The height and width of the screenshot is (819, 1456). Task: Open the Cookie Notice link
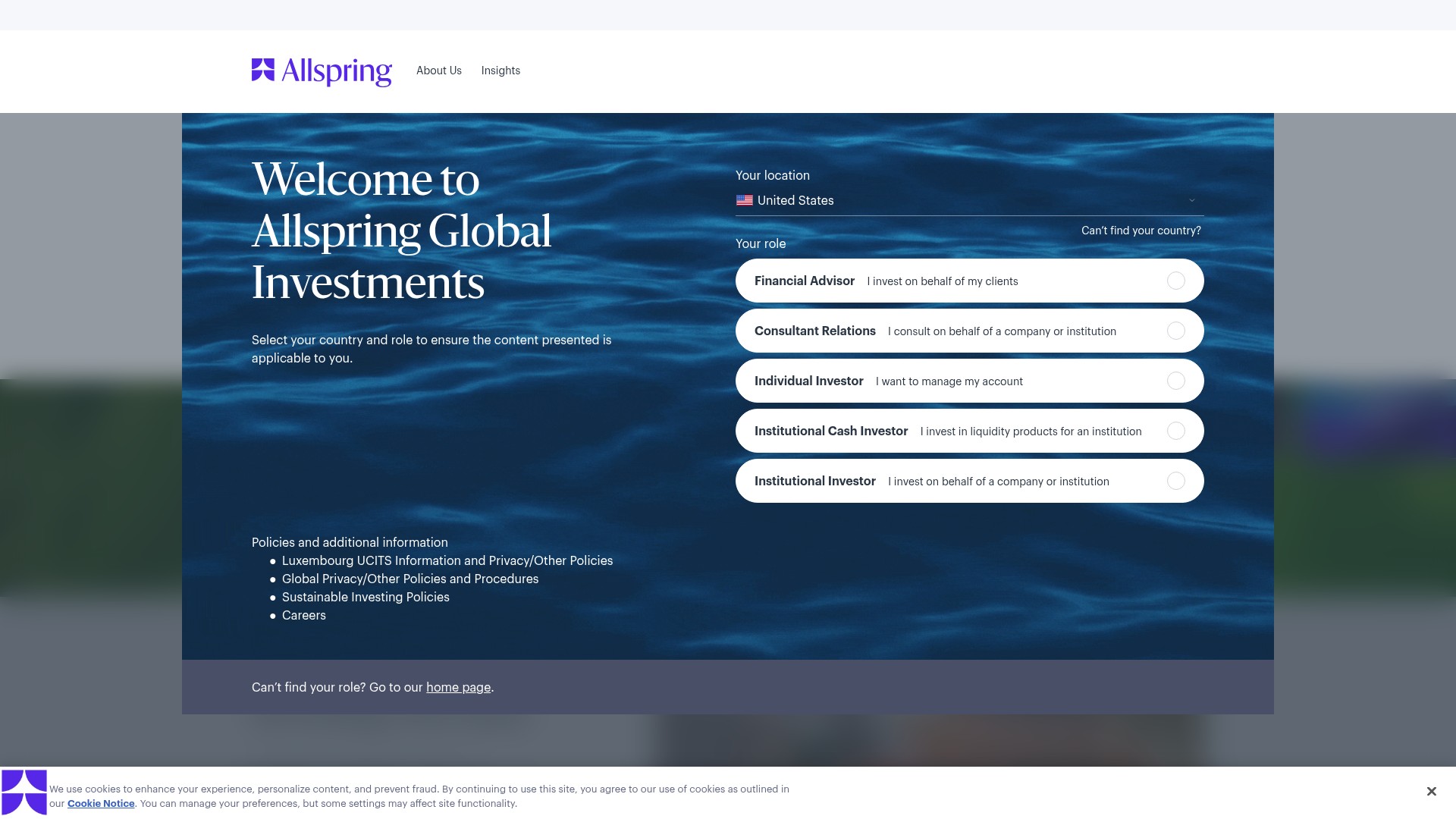(x=101, y=804)
